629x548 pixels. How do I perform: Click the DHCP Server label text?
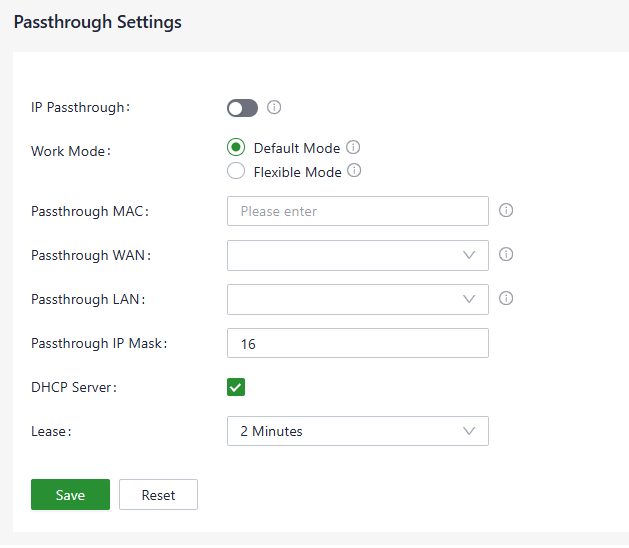tap(74, 387)
